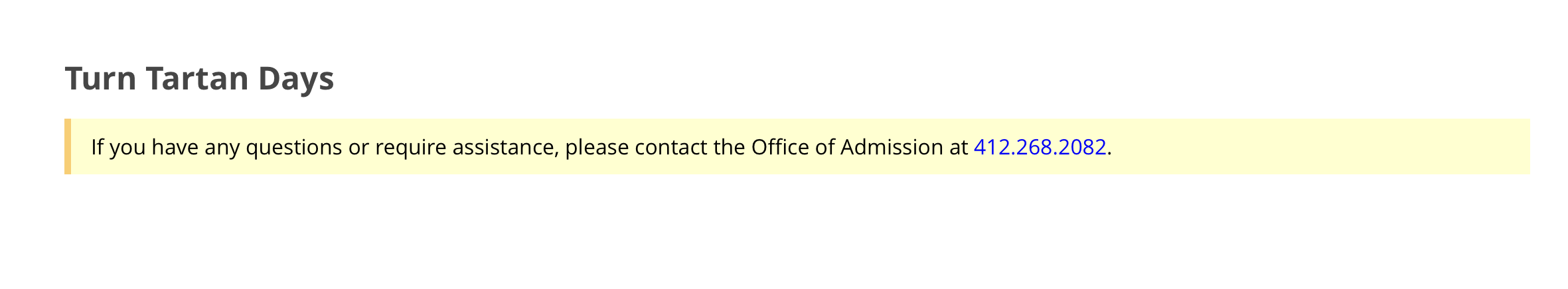Click the blank area right of the heading
The width and height of the screenshot is (1568, 289).
(x=929, y=78)
